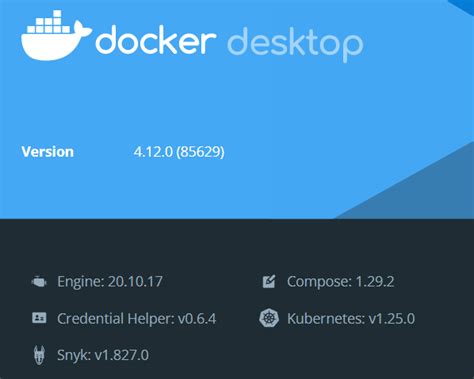Click the bold Version label

[48, 152]
